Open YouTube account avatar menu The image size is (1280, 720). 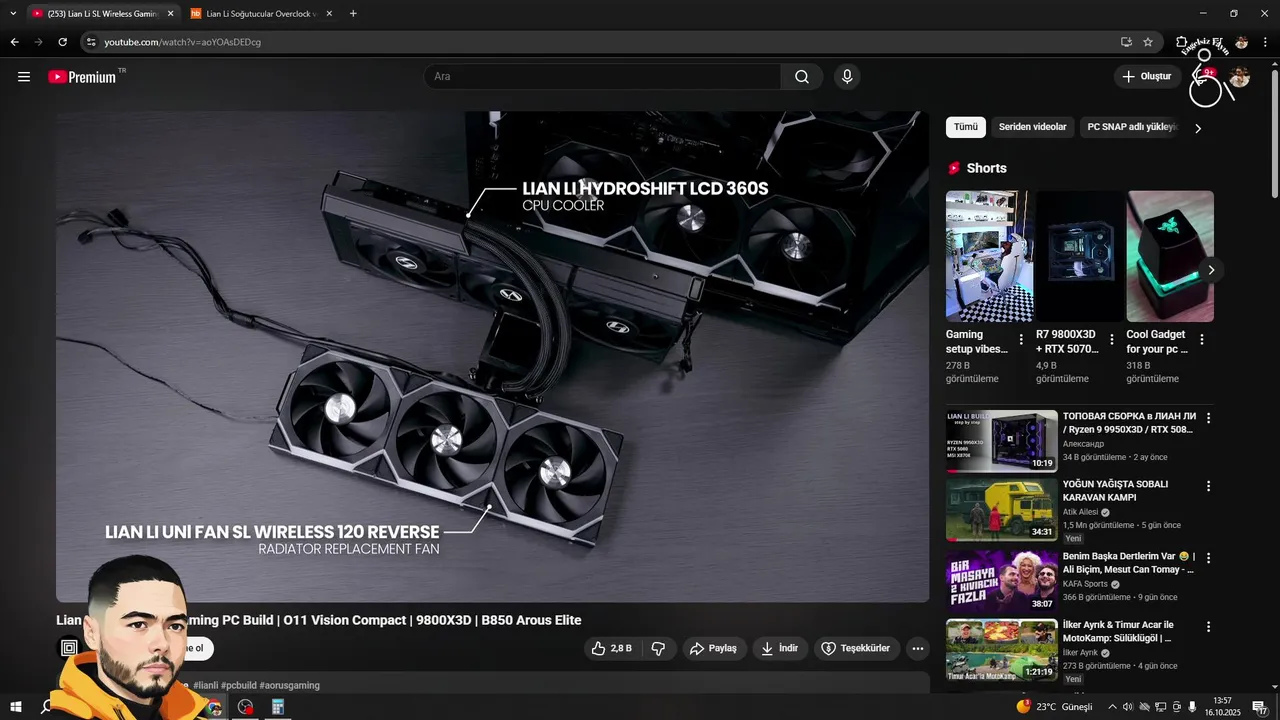(x=1240, y=77)
